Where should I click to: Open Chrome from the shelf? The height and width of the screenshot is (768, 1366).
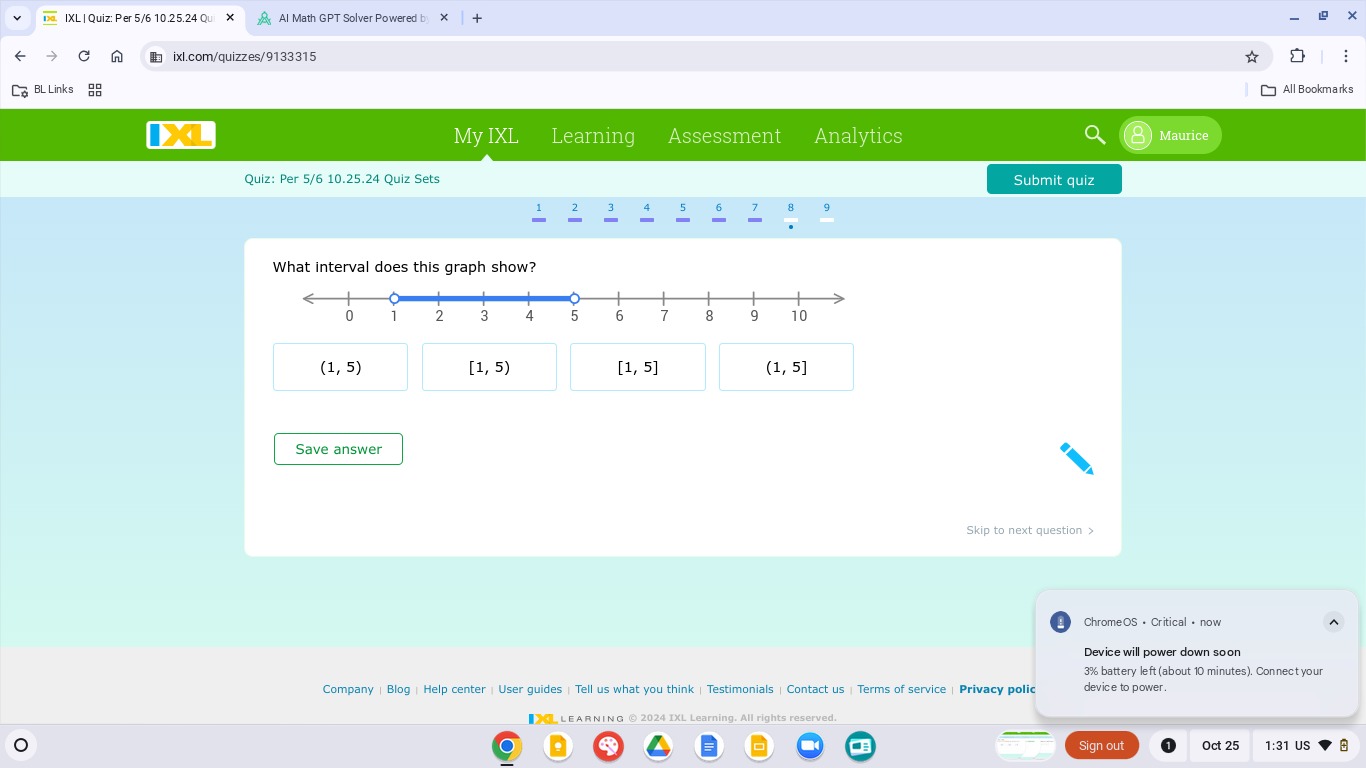(507, 746)
